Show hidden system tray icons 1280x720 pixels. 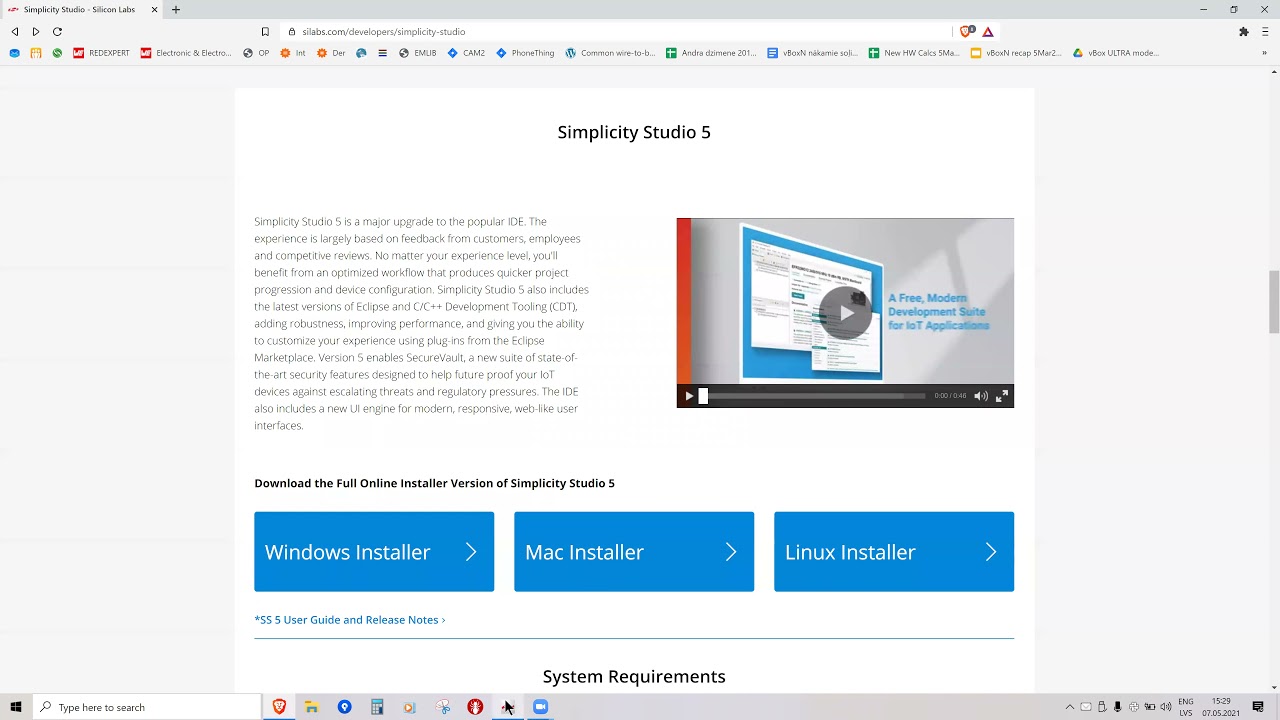[1069, 707]
